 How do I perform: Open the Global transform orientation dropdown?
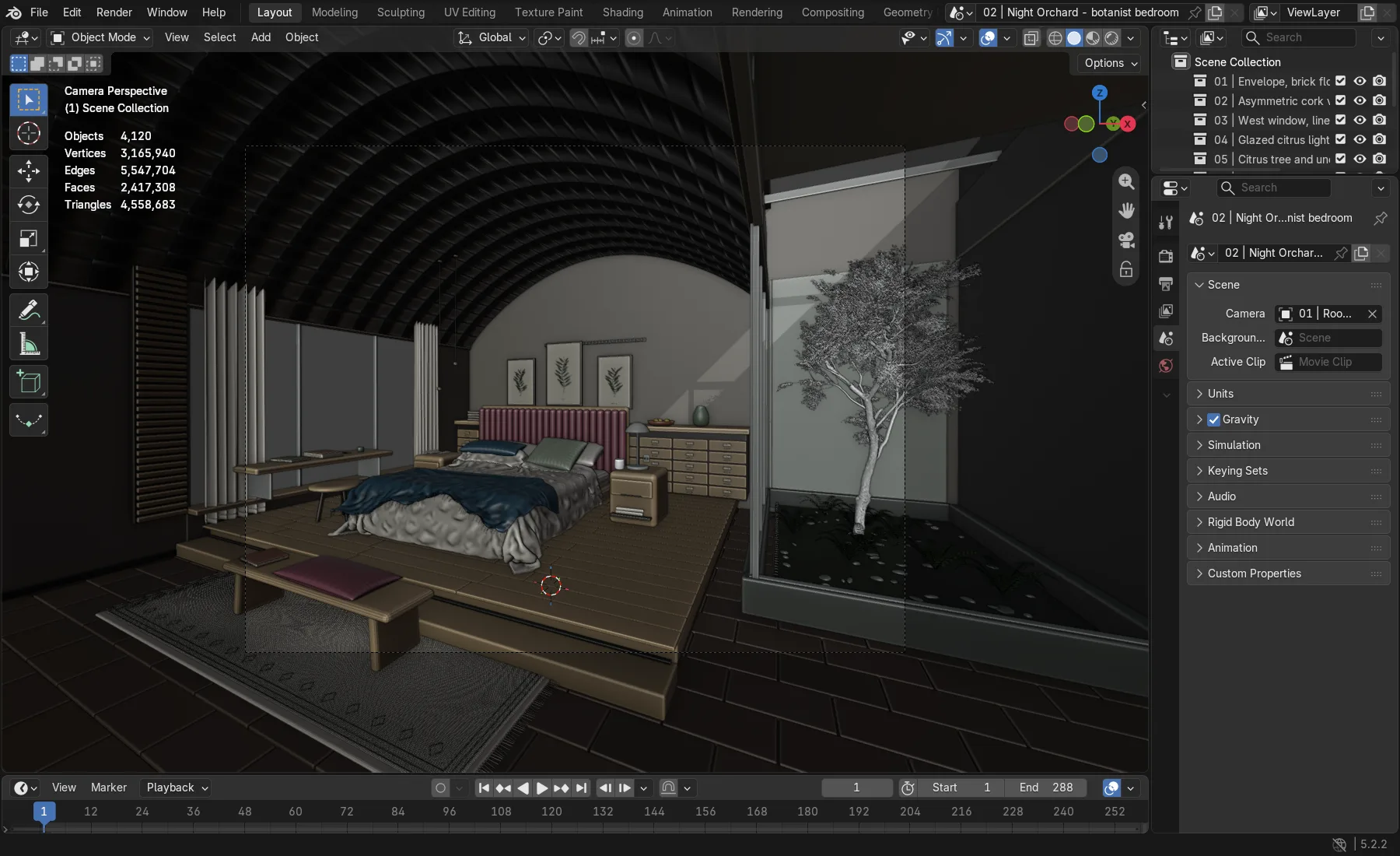pos(492,37)
